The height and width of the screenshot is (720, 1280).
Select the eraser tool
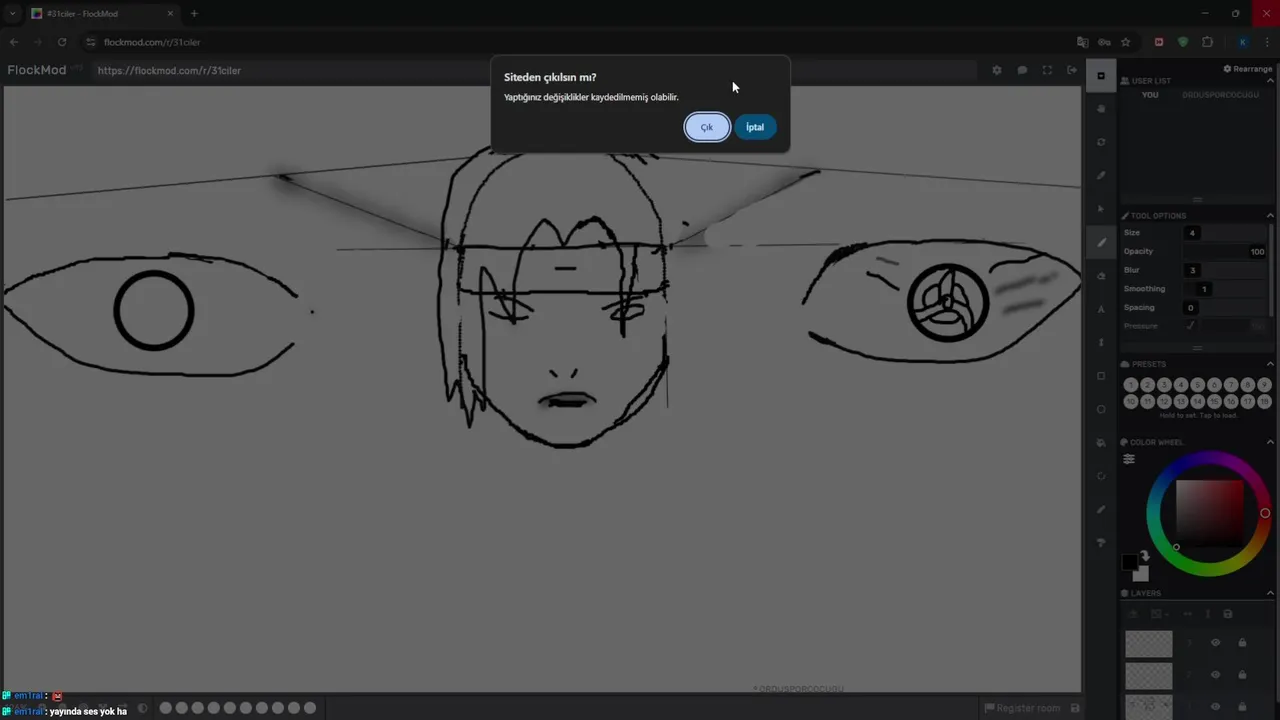coord(1101,275)
